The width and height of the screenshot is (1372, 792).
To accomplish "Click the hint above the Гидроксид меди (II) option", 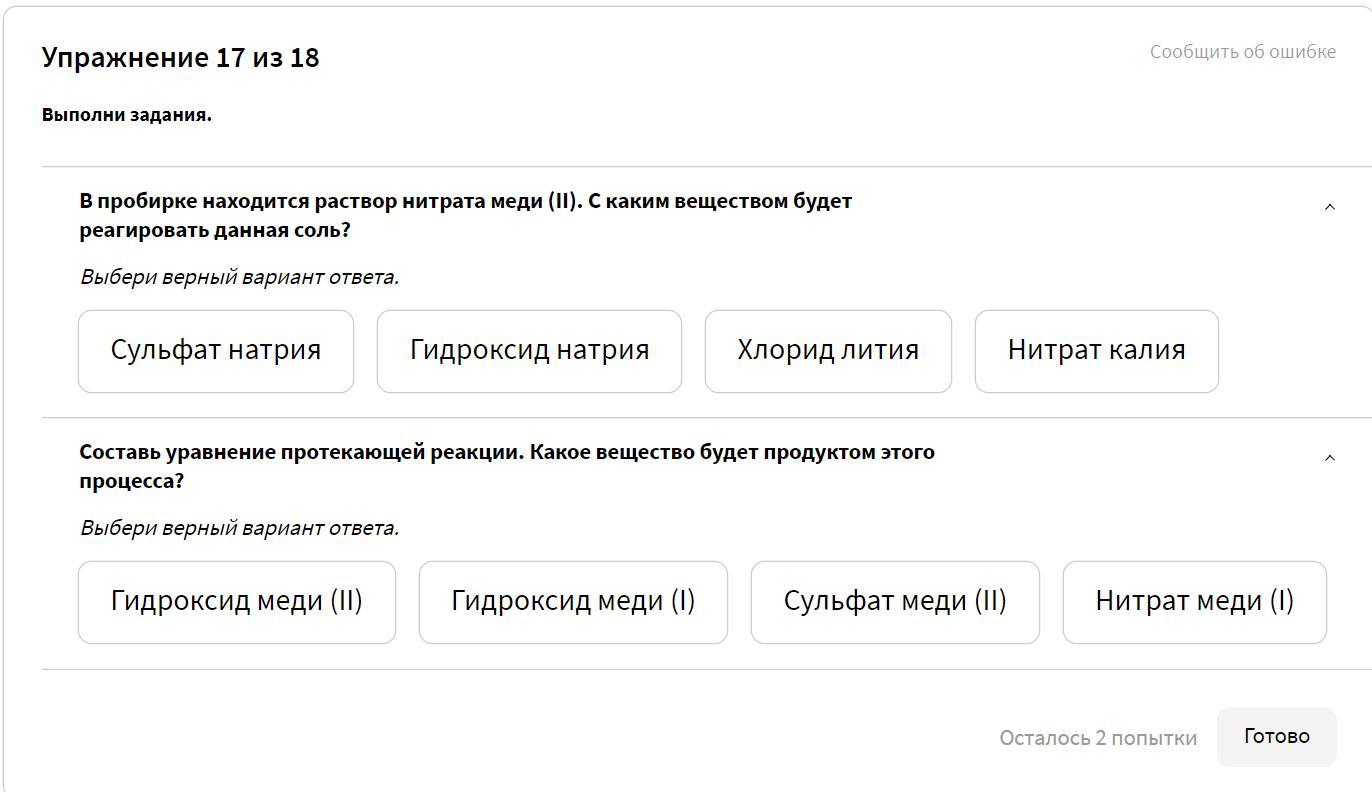I will [x=239, y=528].
